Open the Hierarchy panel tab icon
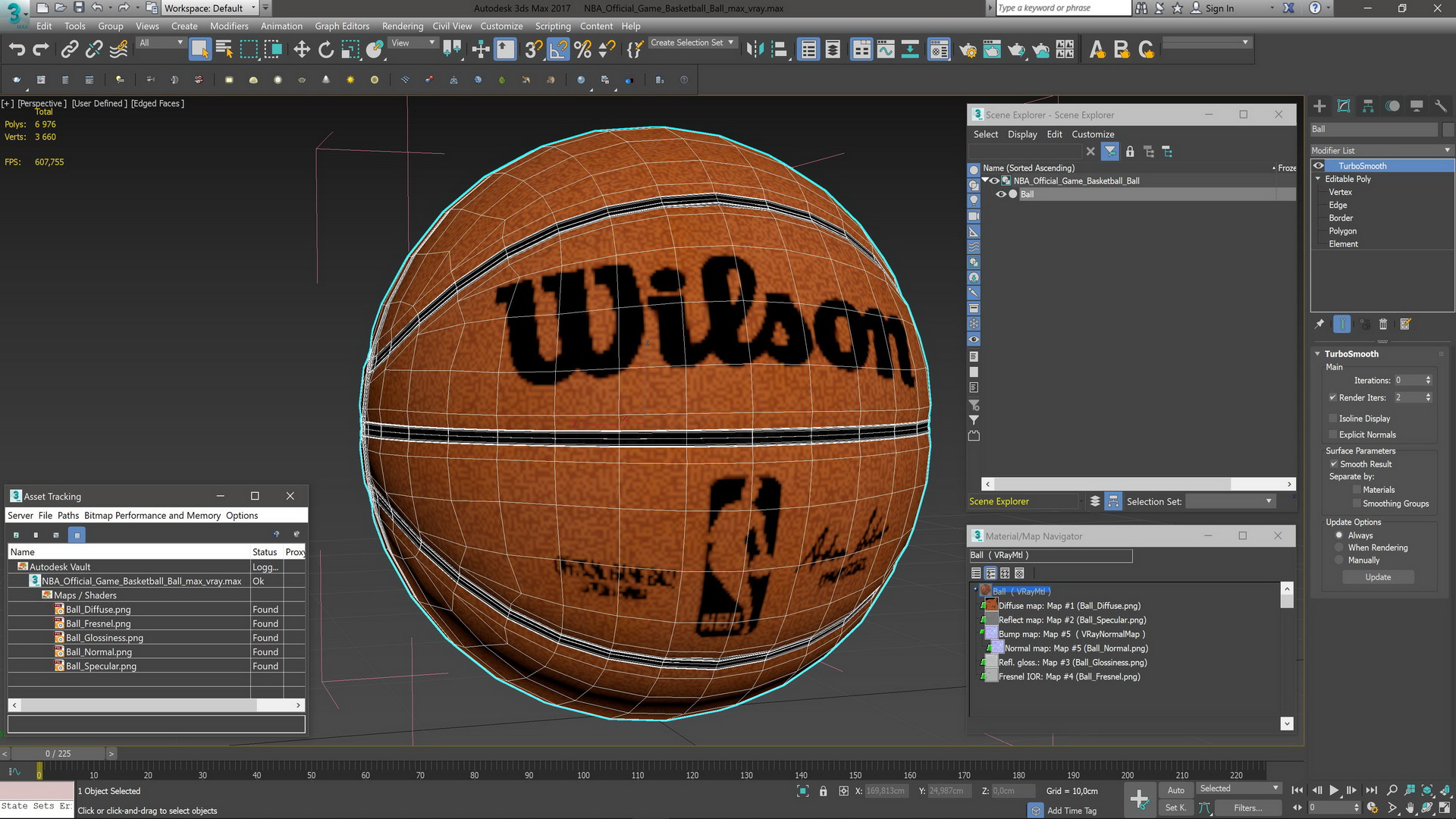The height and width of the screenshot is (819, 1456). (x=1368, y=106)
